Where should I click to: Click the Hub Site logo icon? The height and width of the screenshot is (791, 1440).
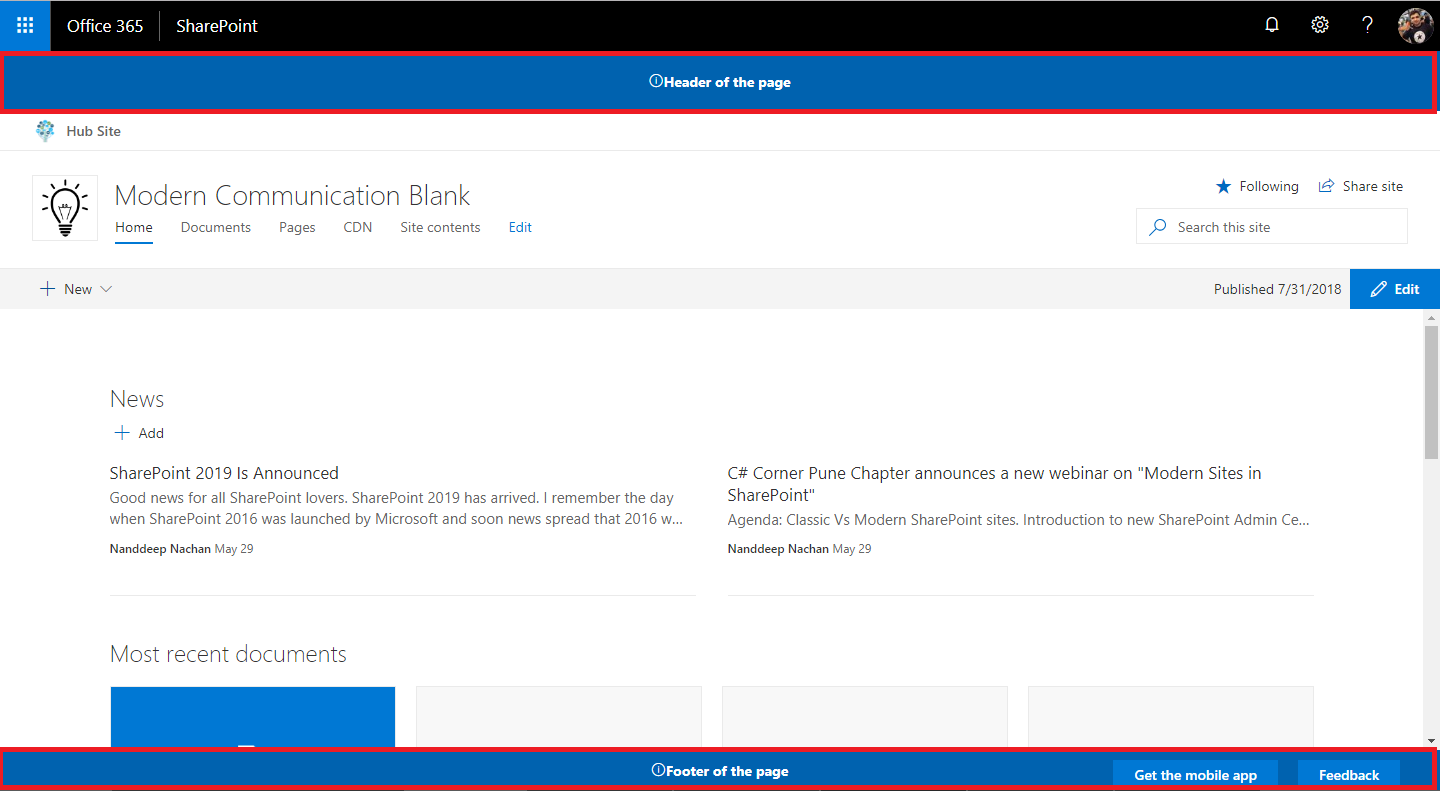point(45,131)
